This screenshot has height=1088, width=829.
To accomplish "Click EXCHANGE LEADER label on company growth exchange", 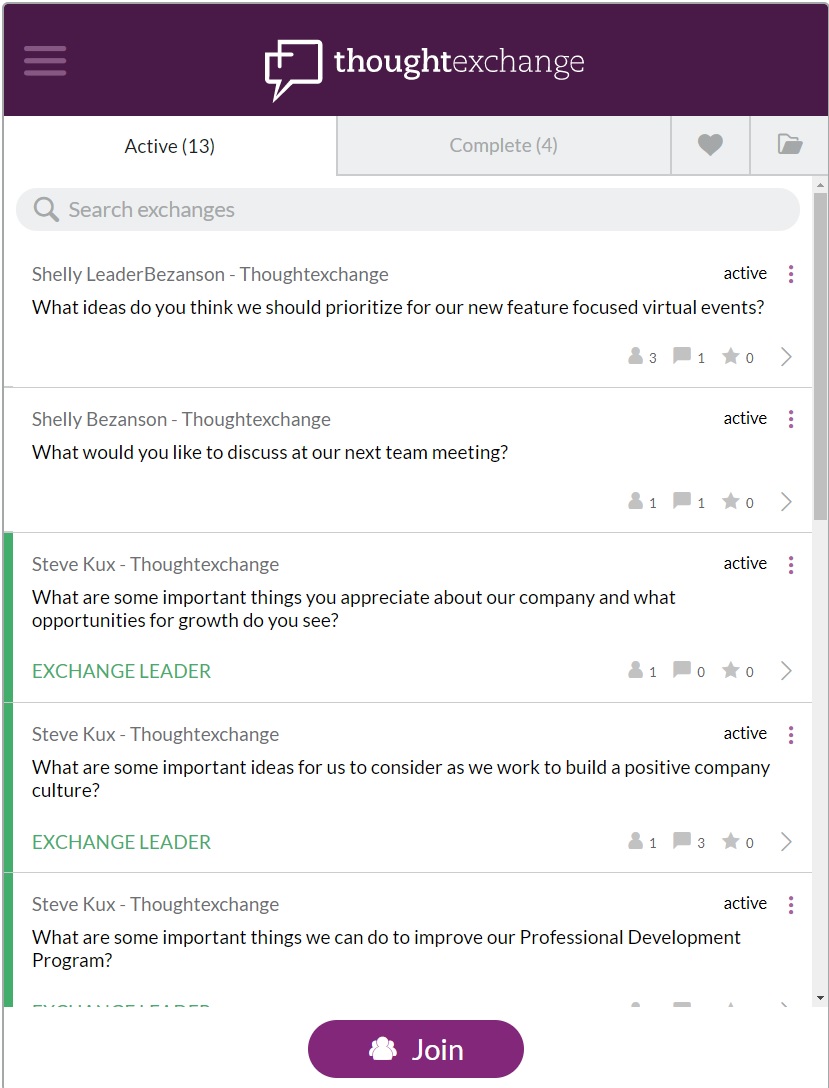I will 121,671.
